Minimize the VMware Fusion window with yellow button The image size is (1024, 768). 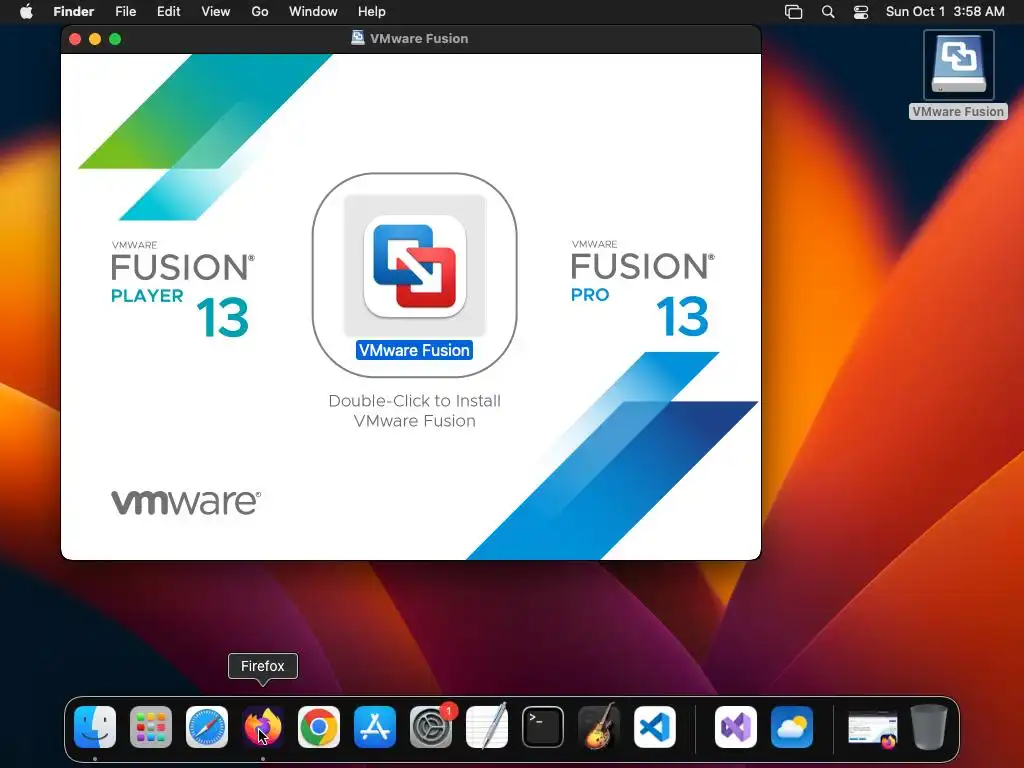[95, 39]
